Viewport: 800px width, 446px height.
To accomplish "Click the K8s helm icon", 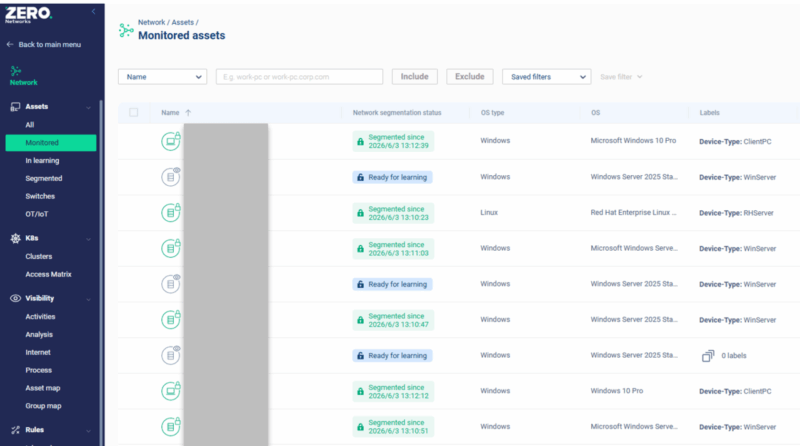I will click(15, 238).
